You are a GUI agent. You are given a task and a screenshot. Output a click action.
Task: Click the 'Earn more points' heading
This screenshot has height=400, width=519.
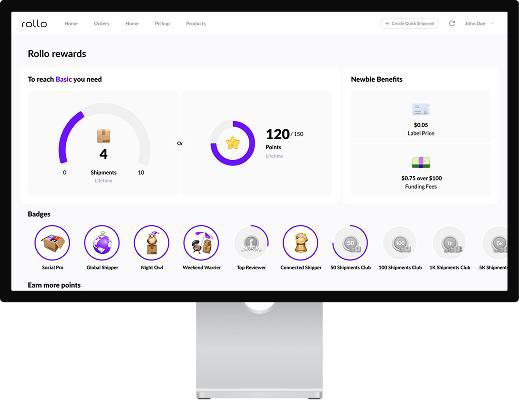[x=54, y=285]
